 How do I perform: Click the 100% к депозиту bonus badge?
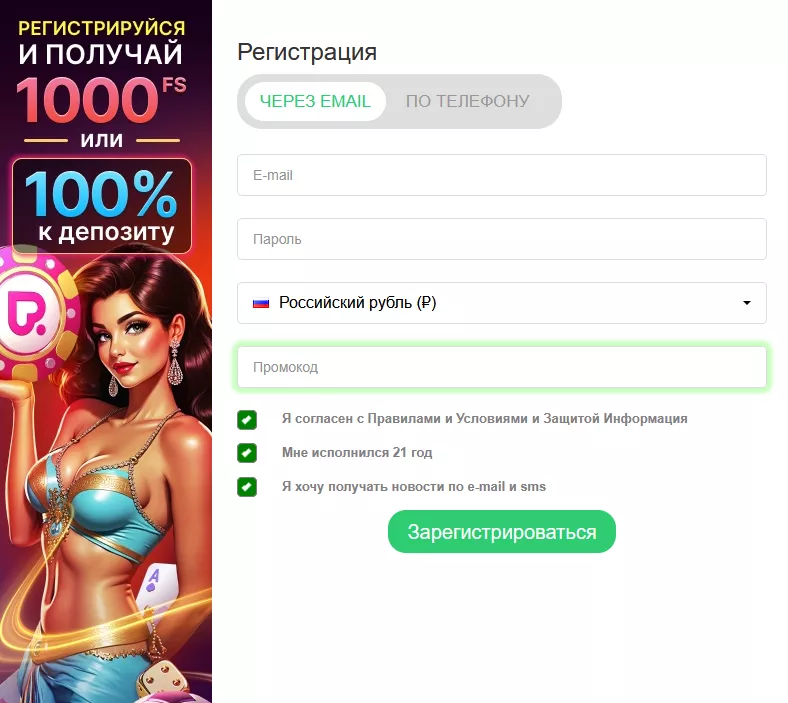click(102, 206)
